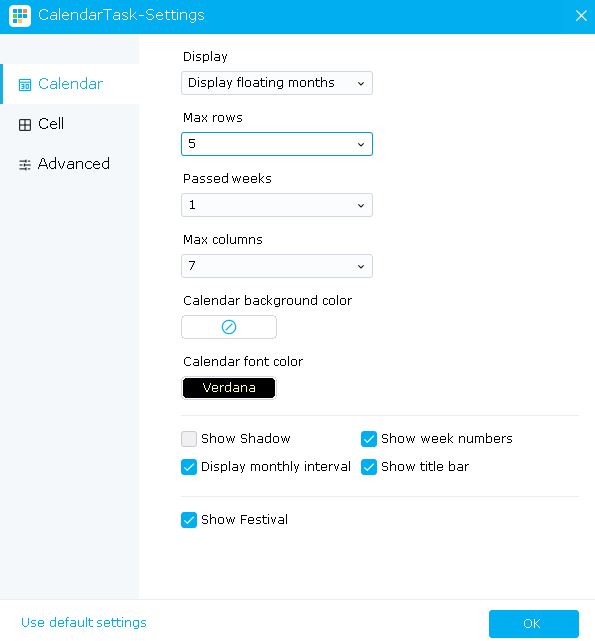Viewport: 595px width, 641px height.
Task: Click the no-color circle icon
Action: pyautogui.click(x=229, y=327)
